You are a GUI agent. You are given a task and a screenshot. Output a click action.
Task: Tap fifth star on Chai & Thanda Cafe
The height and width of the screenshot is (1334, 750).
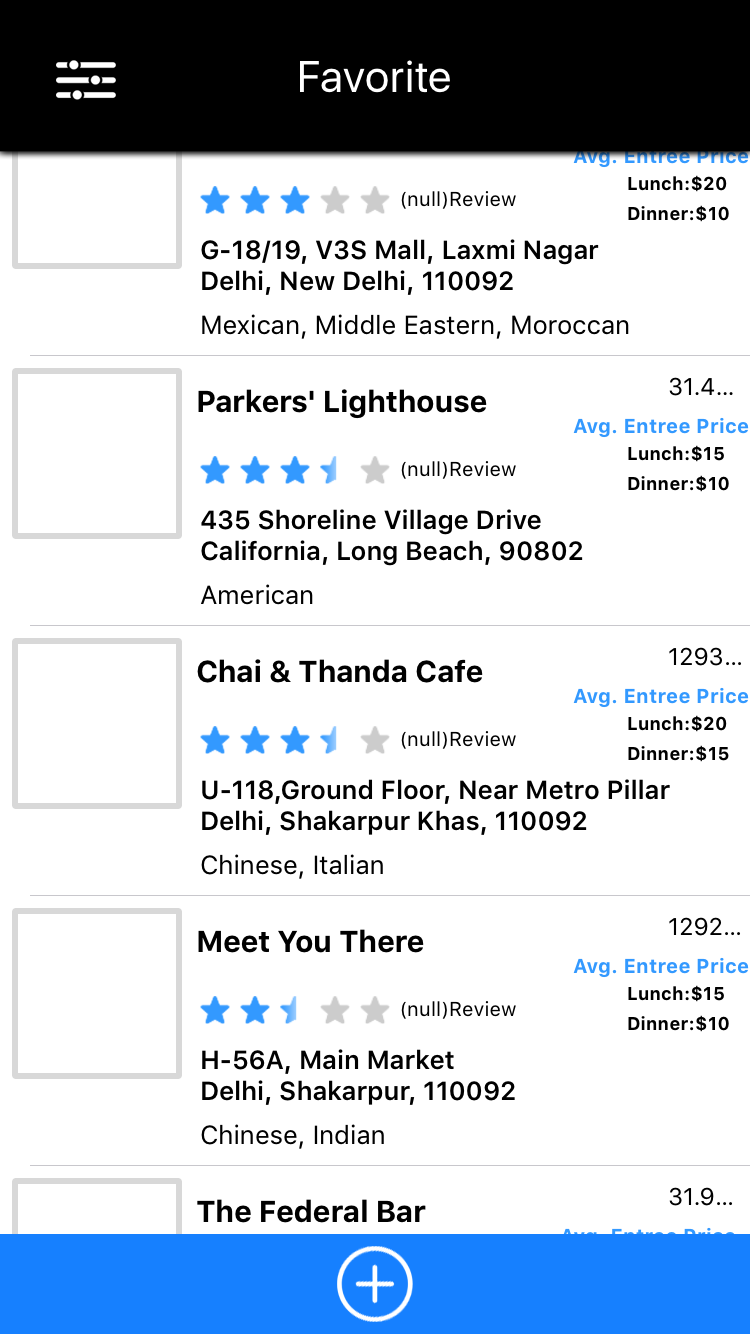pyautogui.click(x=374, y=740)
